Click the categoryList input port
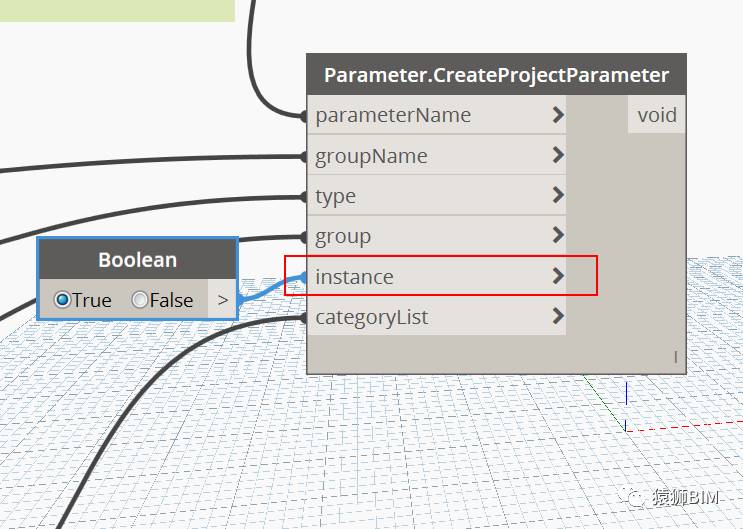The width and height of the screenshot is (743, 529). [x=436, y=316]
